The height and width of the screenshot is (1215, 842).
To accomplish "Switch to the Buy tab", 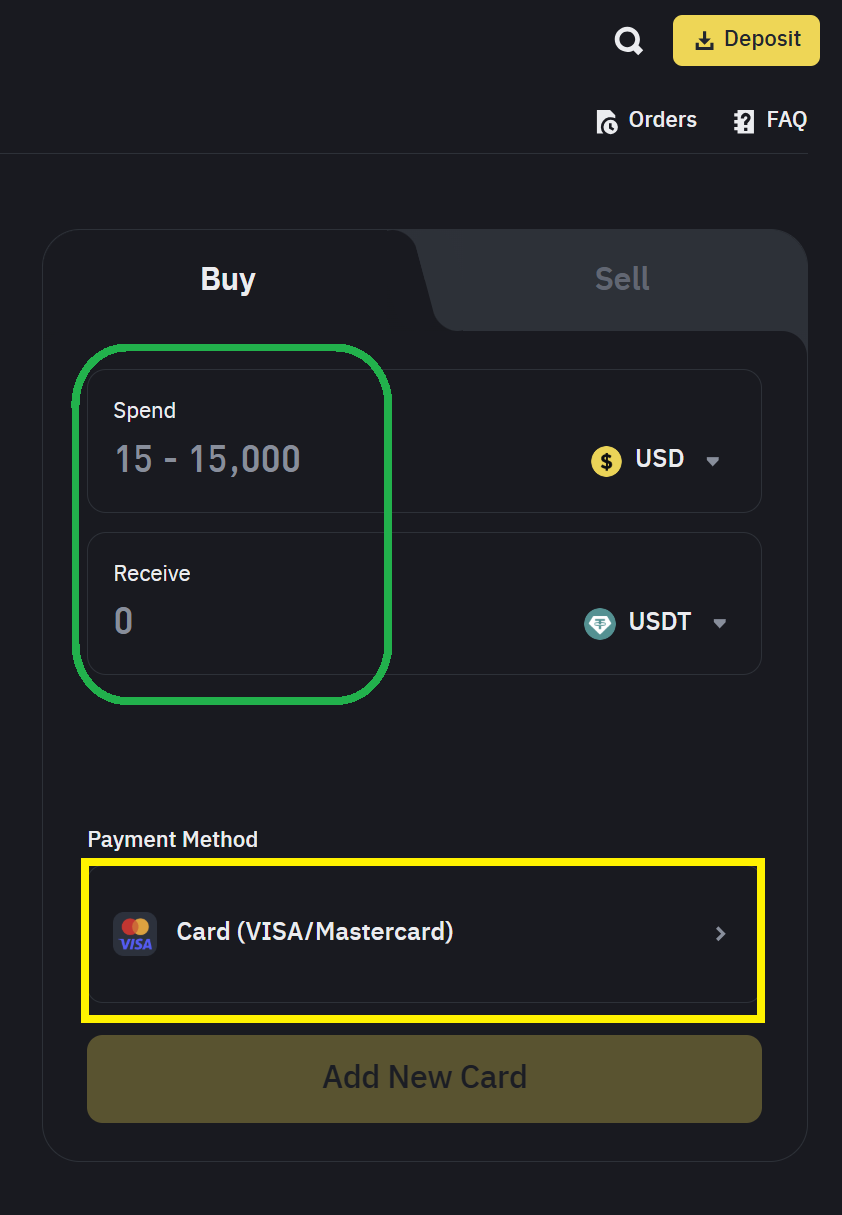I will (228, 279).
